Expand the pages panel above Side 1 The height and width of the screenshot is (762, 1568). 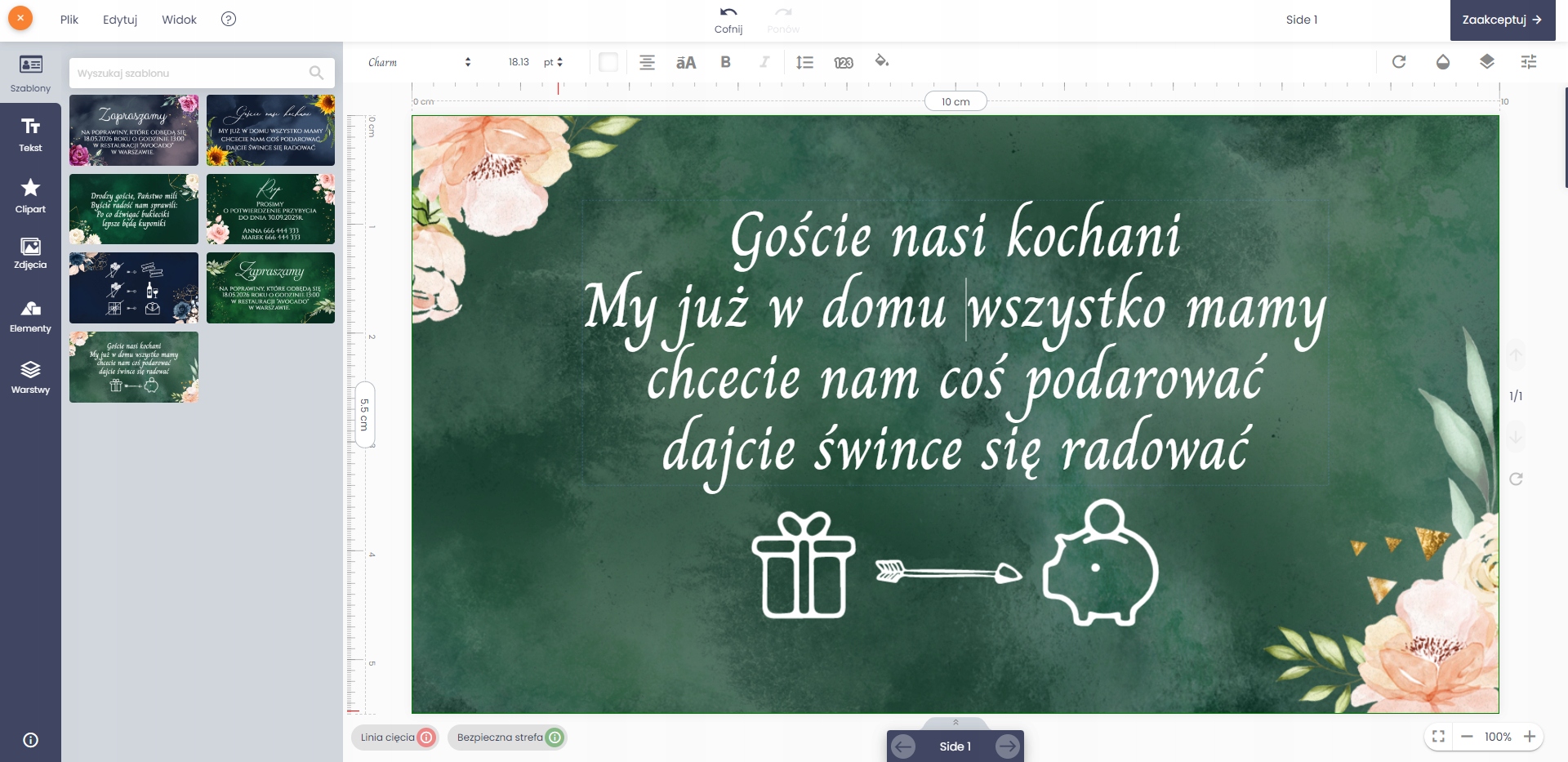tap(955, 723)
